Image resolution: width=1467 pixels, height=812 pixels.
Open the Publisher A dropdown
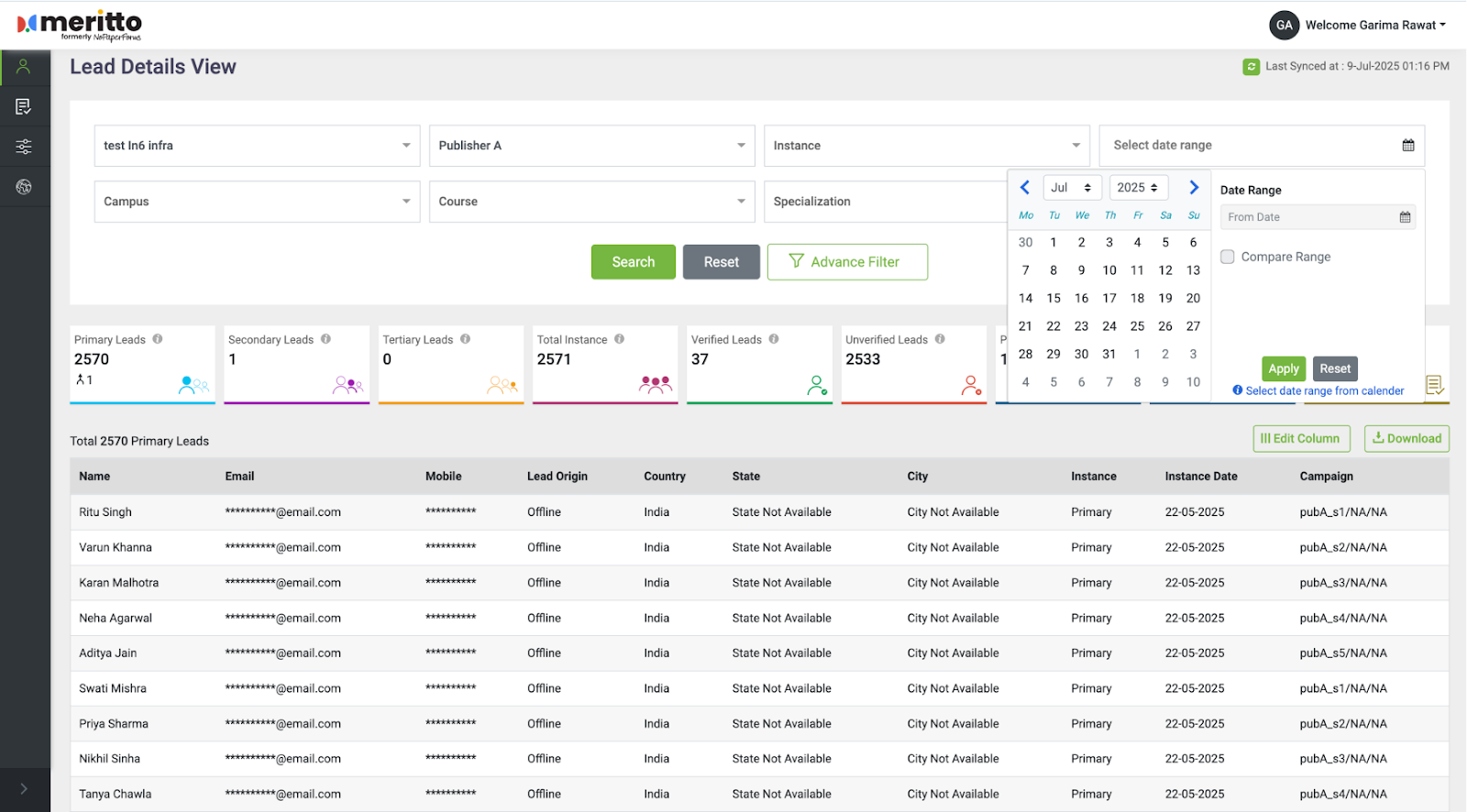[x=591, y=146]
